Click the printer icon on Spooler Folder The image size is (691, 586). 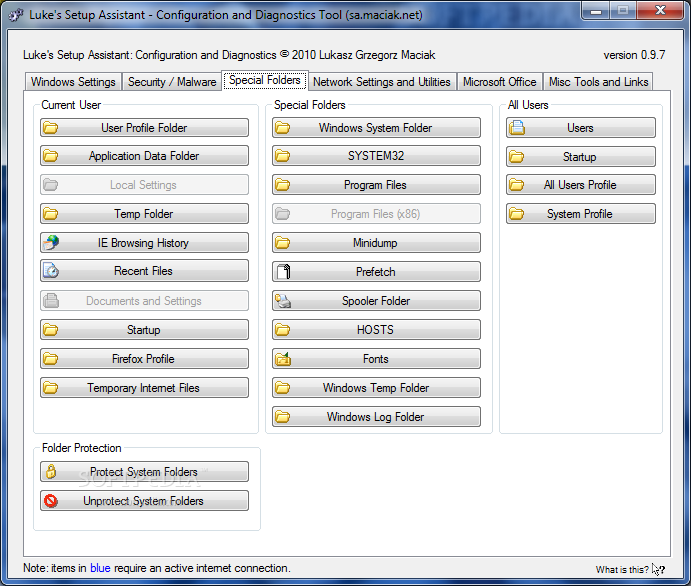coord(283,301)
